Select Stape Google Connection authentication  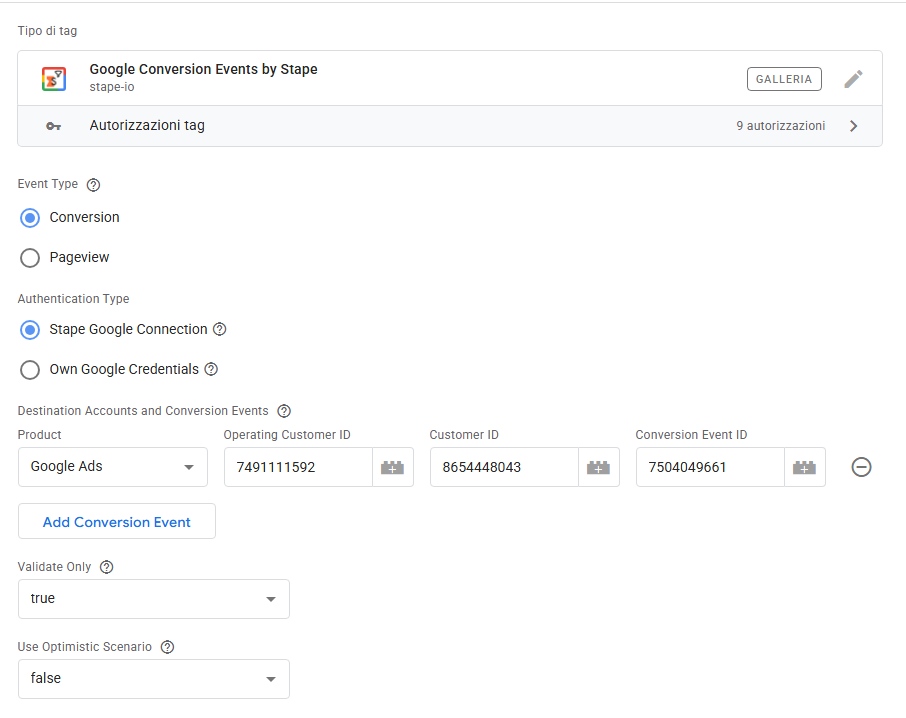[x=31, y=330]
